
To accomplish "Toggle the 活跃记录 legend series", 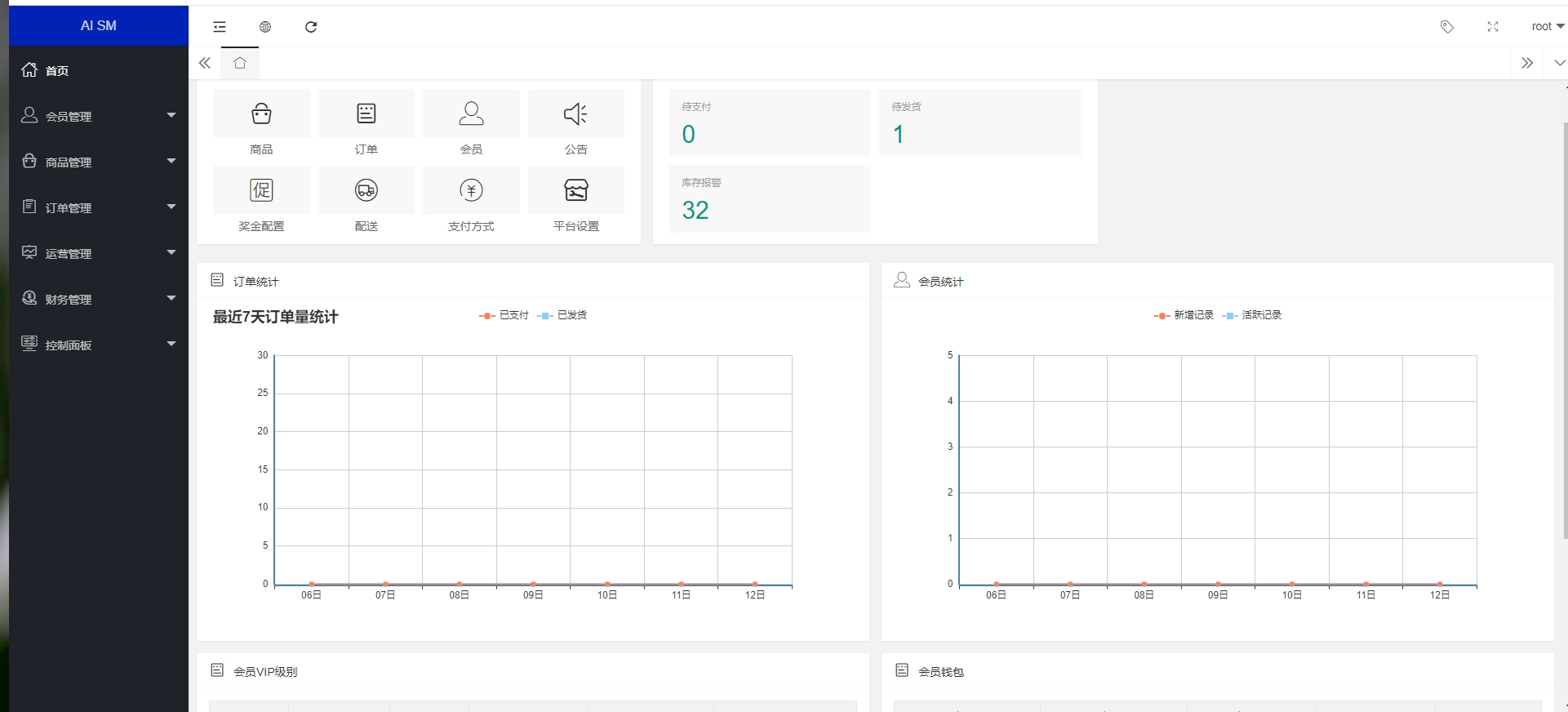I will click(x=1252, y=315).
